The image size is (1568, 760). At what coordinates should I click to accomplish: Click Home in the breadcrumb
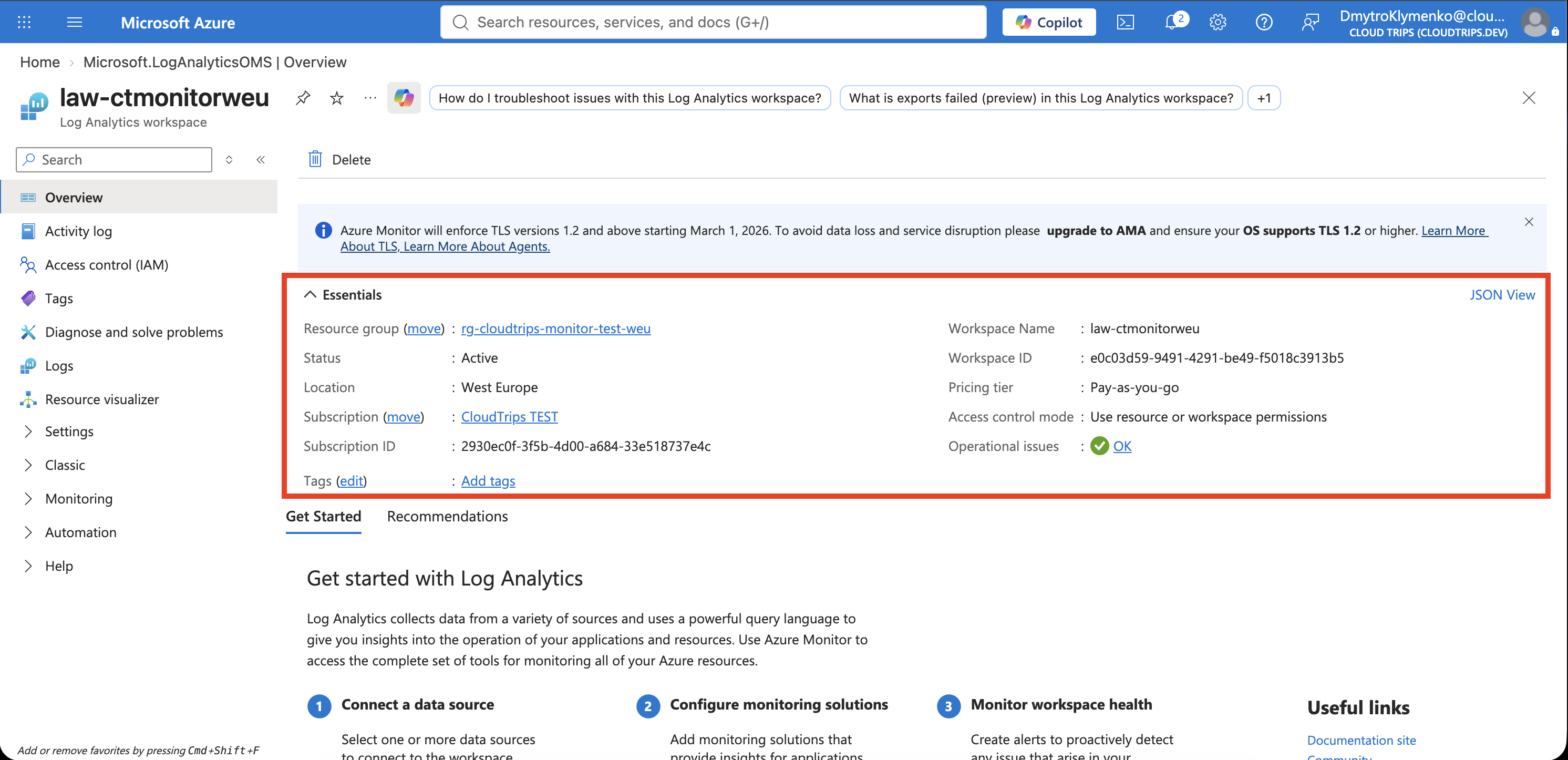click(39, 62)
